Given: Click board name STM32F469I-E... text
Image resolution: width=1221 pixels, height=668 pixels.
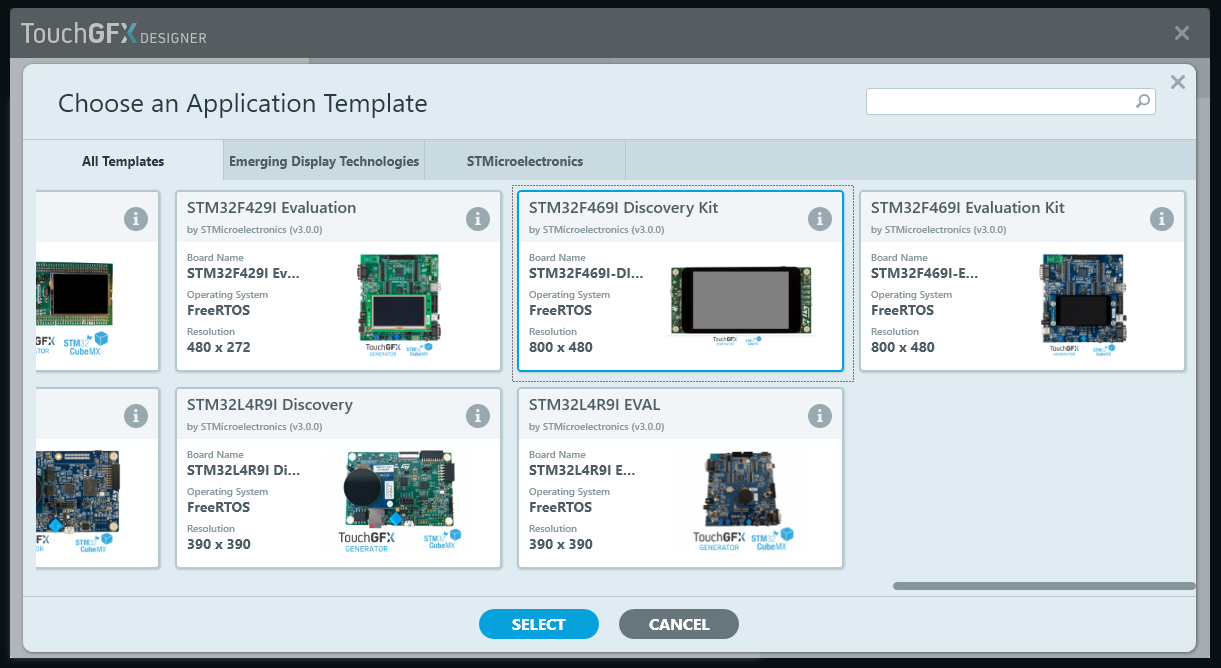Looking at the screenshot, I should 925,273.
